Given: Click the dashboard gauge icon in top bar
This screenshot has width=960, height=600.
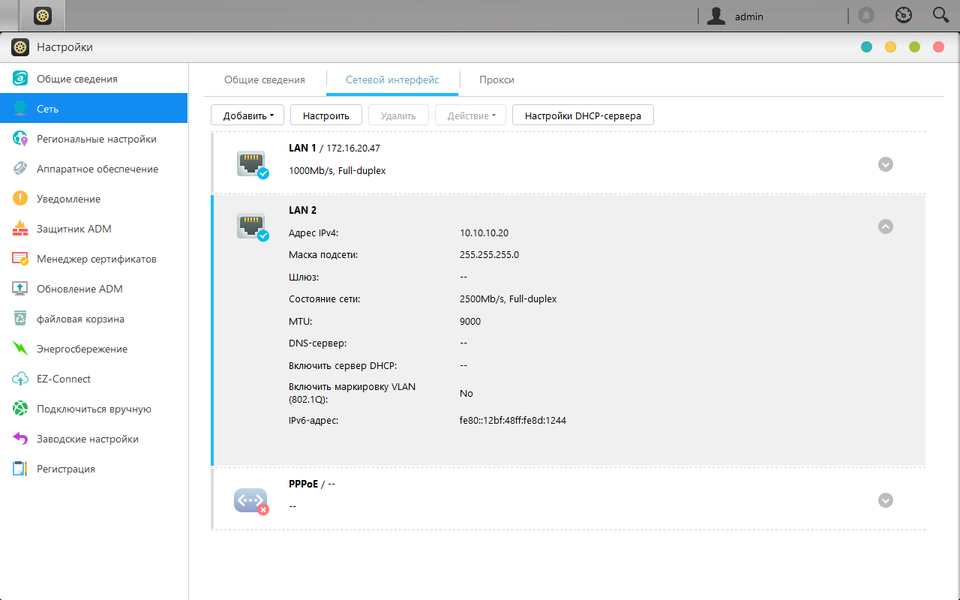Looking at the screenshot, I should 904,15.
